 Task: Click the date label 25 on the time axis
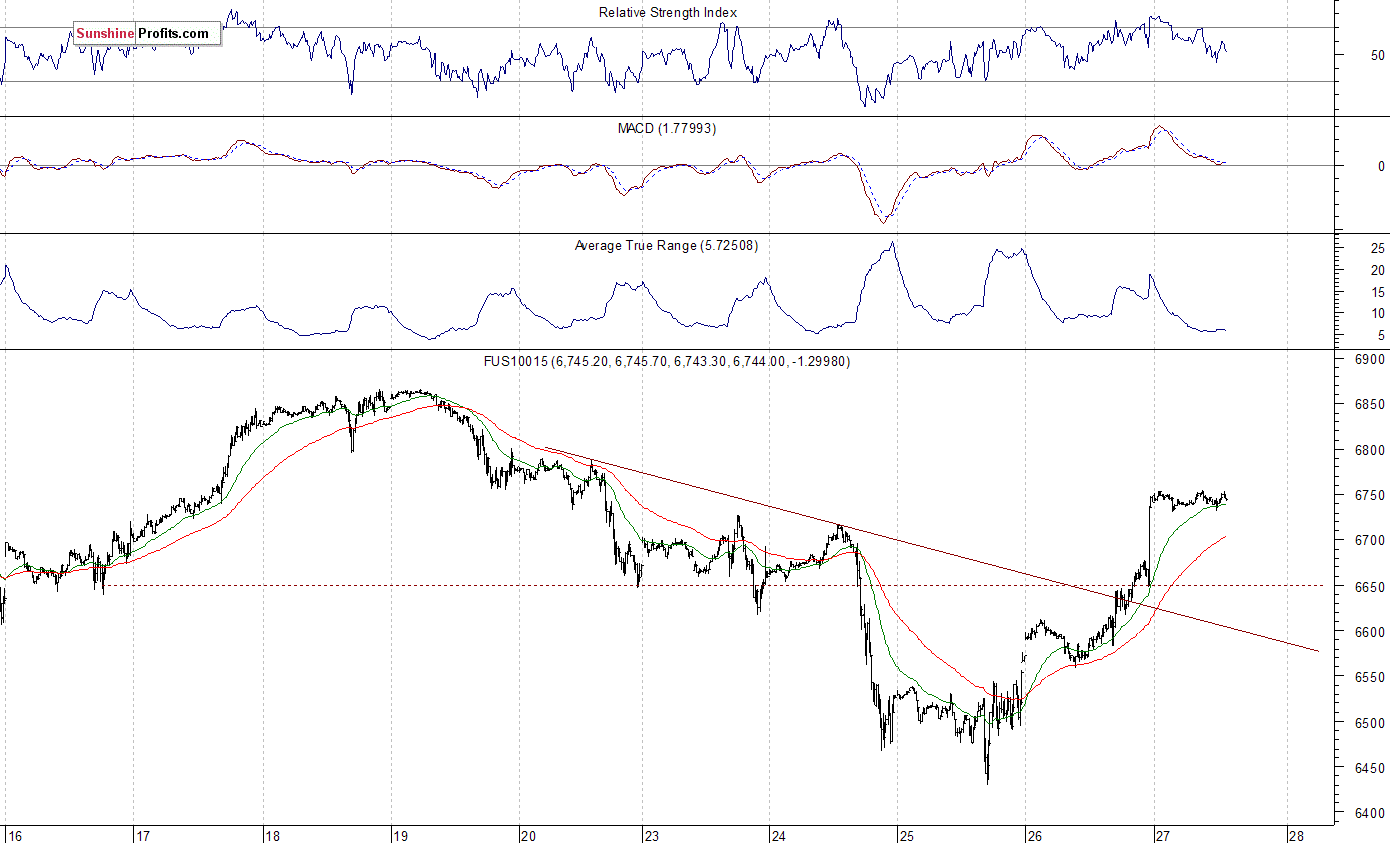pos(905,835)
